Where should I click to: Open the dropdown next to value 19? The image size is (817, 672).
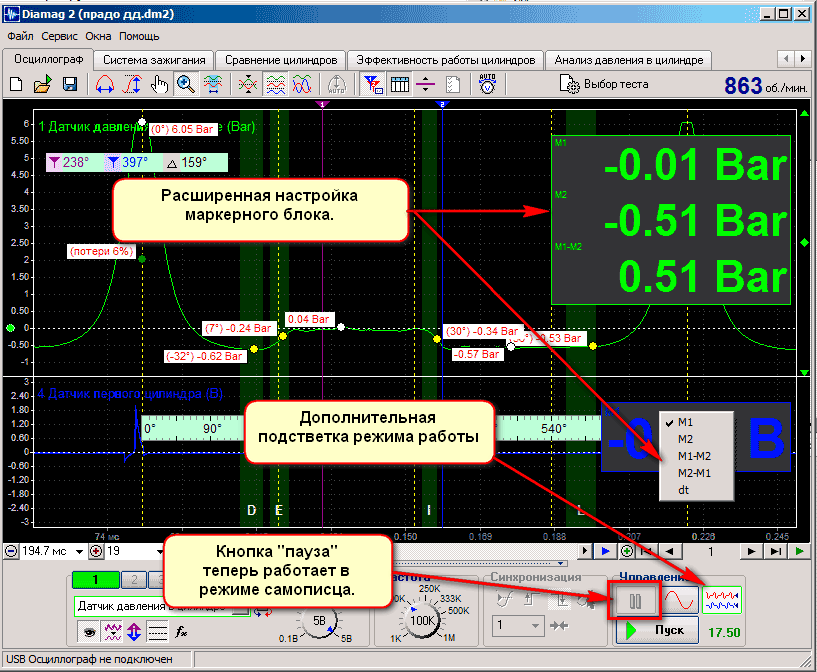tap(159, 551)
